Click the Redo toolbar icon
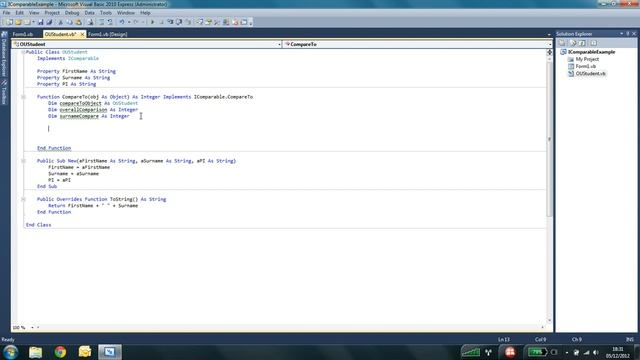 (136, 22)
